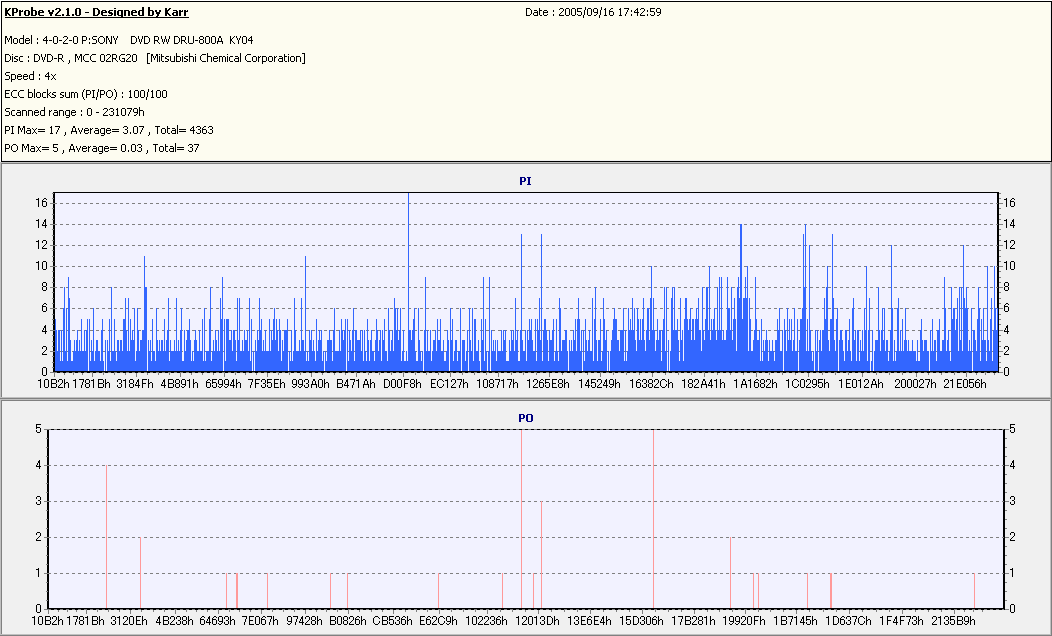Click the PI chart title
The width and height of the screenshot is (1052, 636).
[x=525, y=181]
